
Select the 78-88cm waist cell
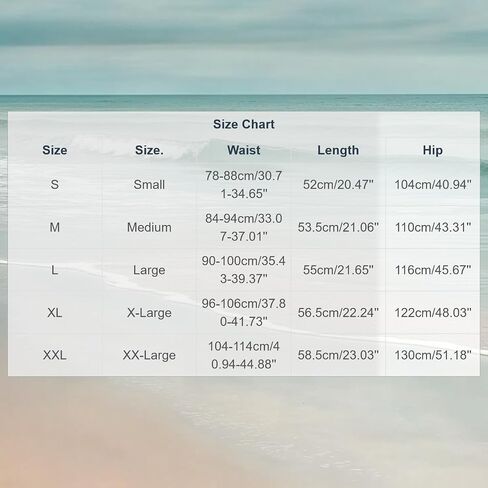pos(244,184)
